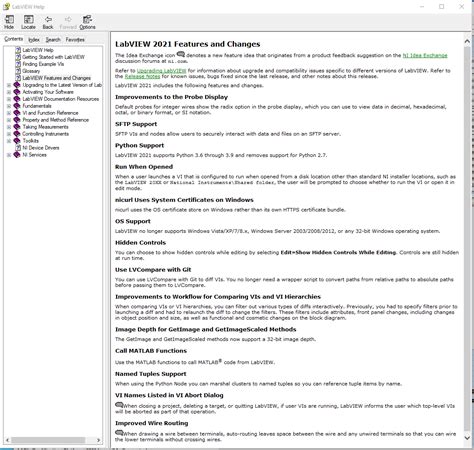This screenshot has height=450, width=474.
Task: Select the NI Device Drivers topic
Action: point(41,148)
